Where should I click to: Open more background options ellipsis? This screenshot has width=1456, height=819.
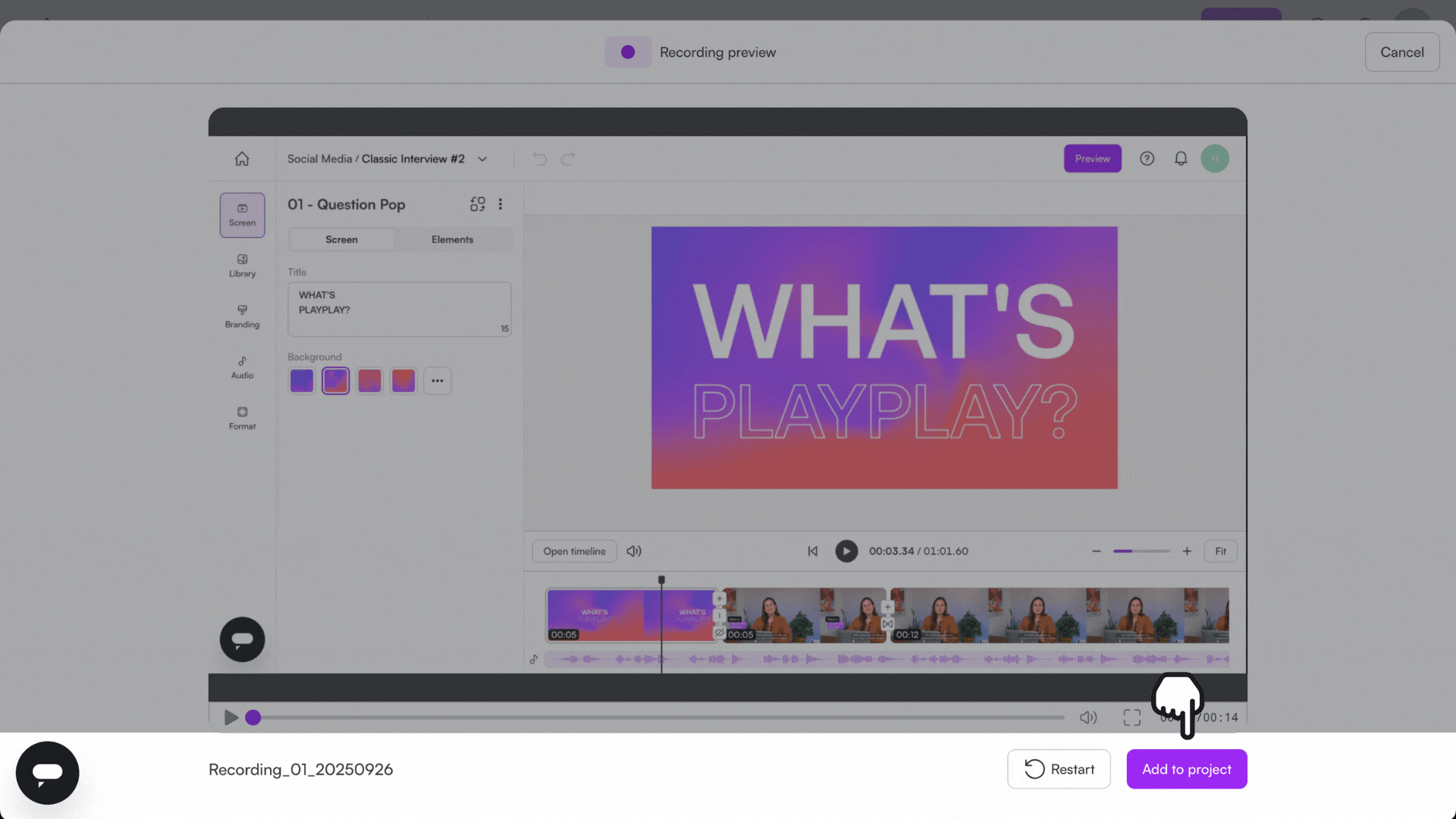[x=438, y=381]
